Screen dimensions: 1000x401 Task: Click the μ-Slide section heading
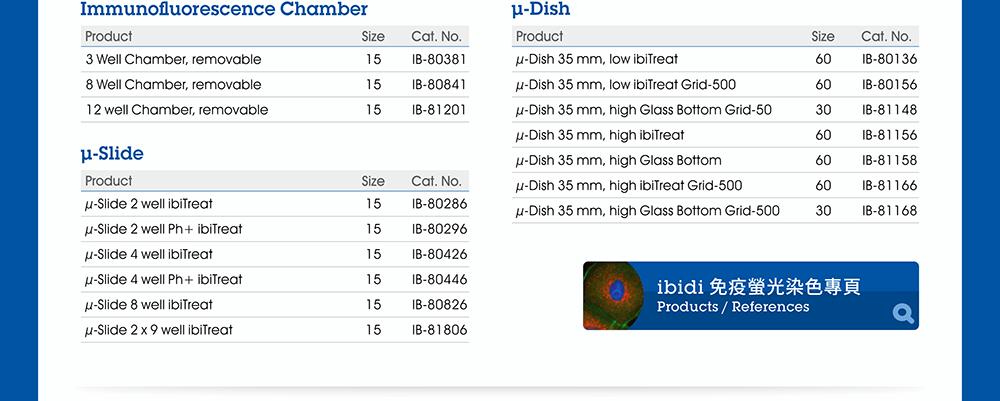point(112,154)
